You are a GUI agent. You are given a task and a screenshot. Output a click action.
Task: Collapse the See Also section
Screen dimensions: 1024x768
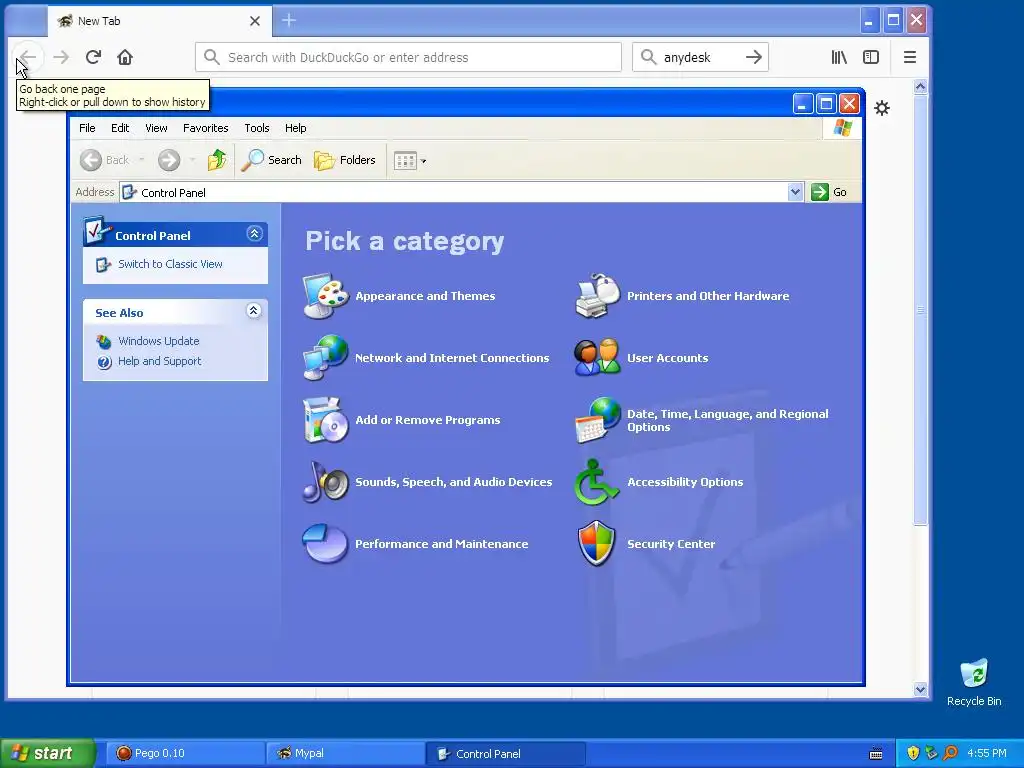coord(253,311)
